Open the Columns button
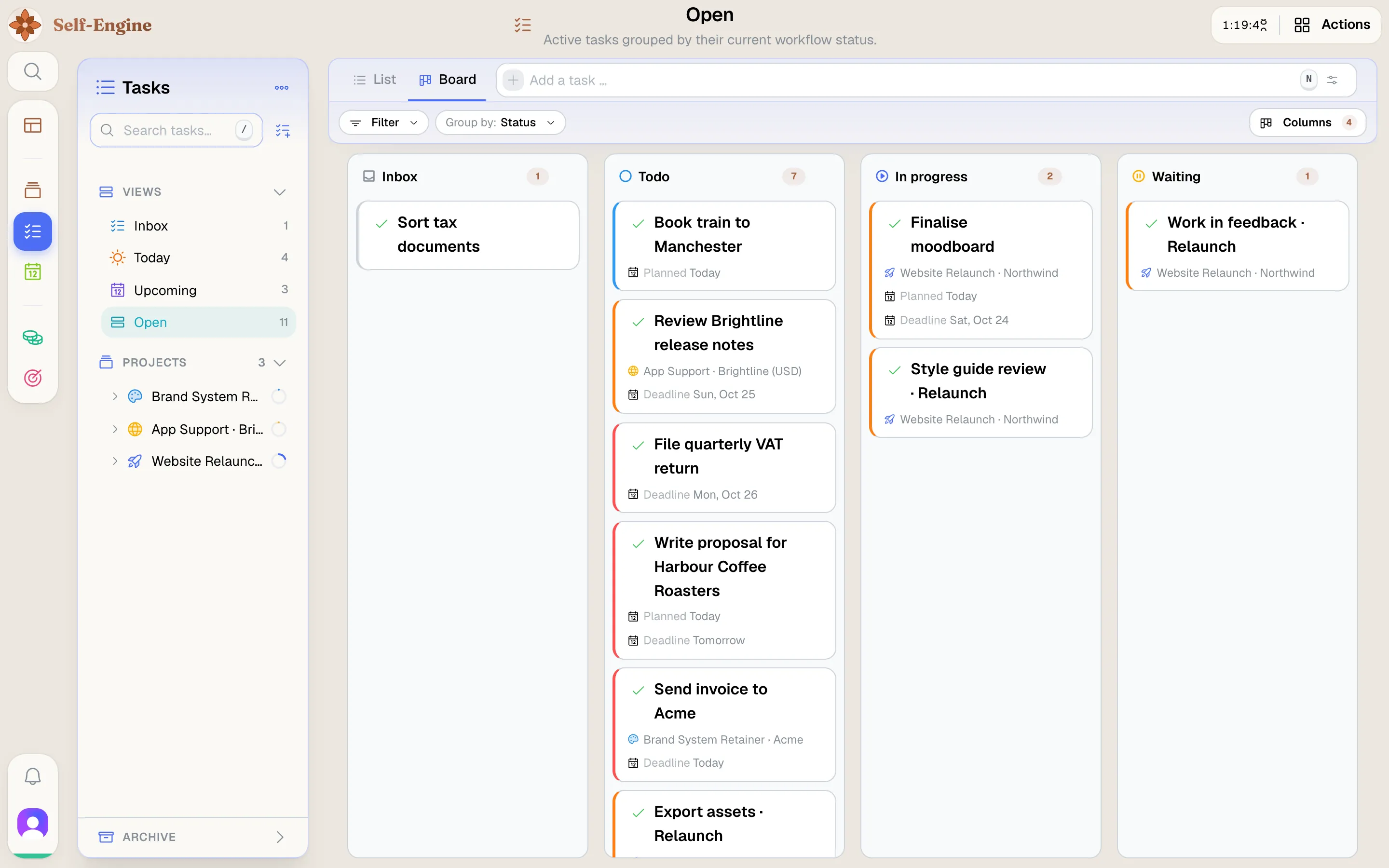 (x=1307, y=122)
